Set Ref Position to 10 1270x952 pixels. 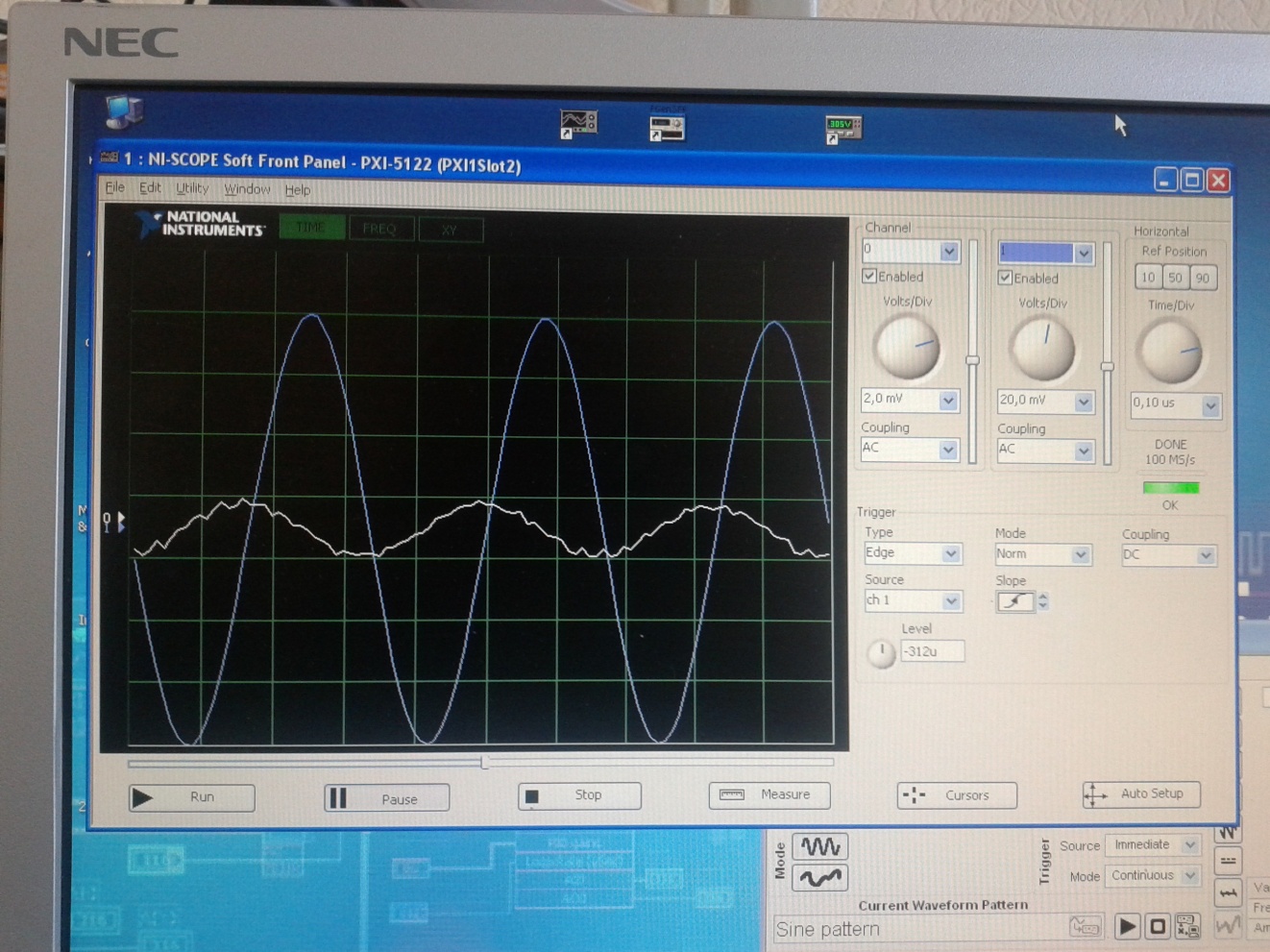pyautogui.click(x=1148, y=278)
